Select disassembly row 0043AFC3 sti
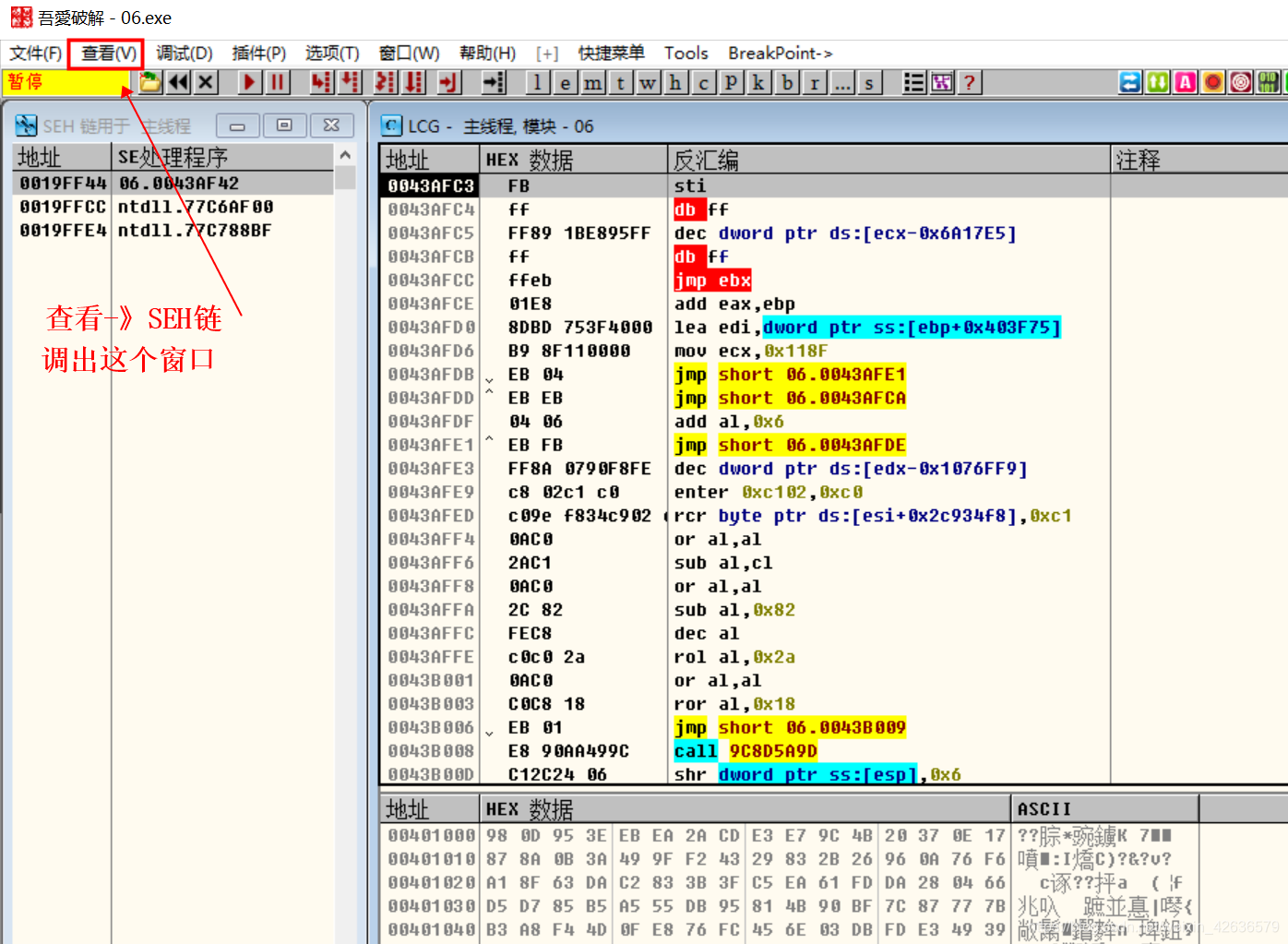The image size is (1288, 944). [834, 185]
